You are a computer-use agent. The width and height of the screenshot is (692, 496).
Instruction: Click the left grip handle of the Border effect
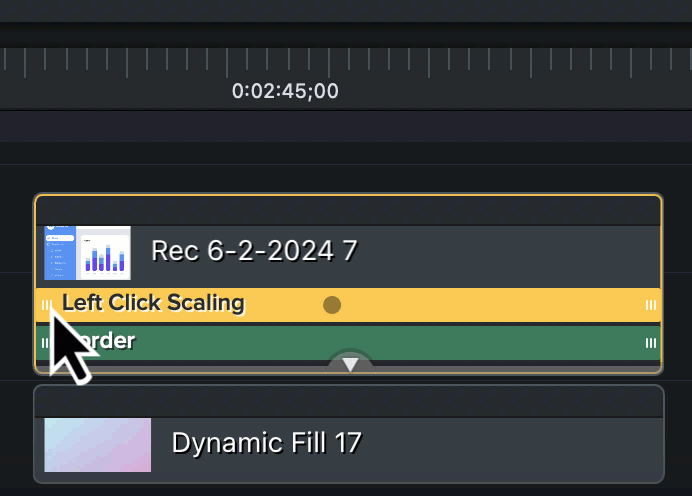click(44, 343)
